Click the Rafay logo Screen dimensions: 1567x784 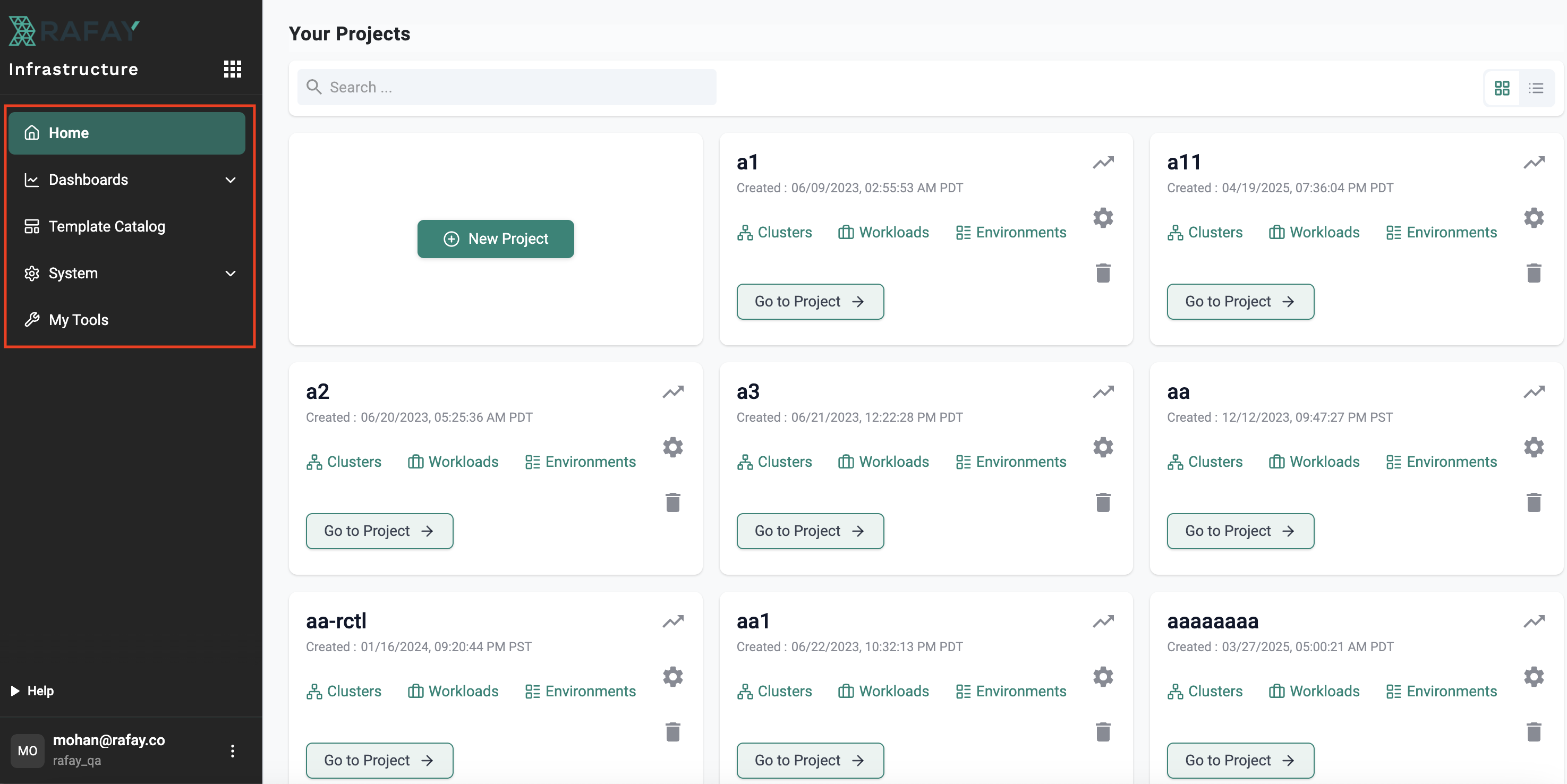coord(74,31)
